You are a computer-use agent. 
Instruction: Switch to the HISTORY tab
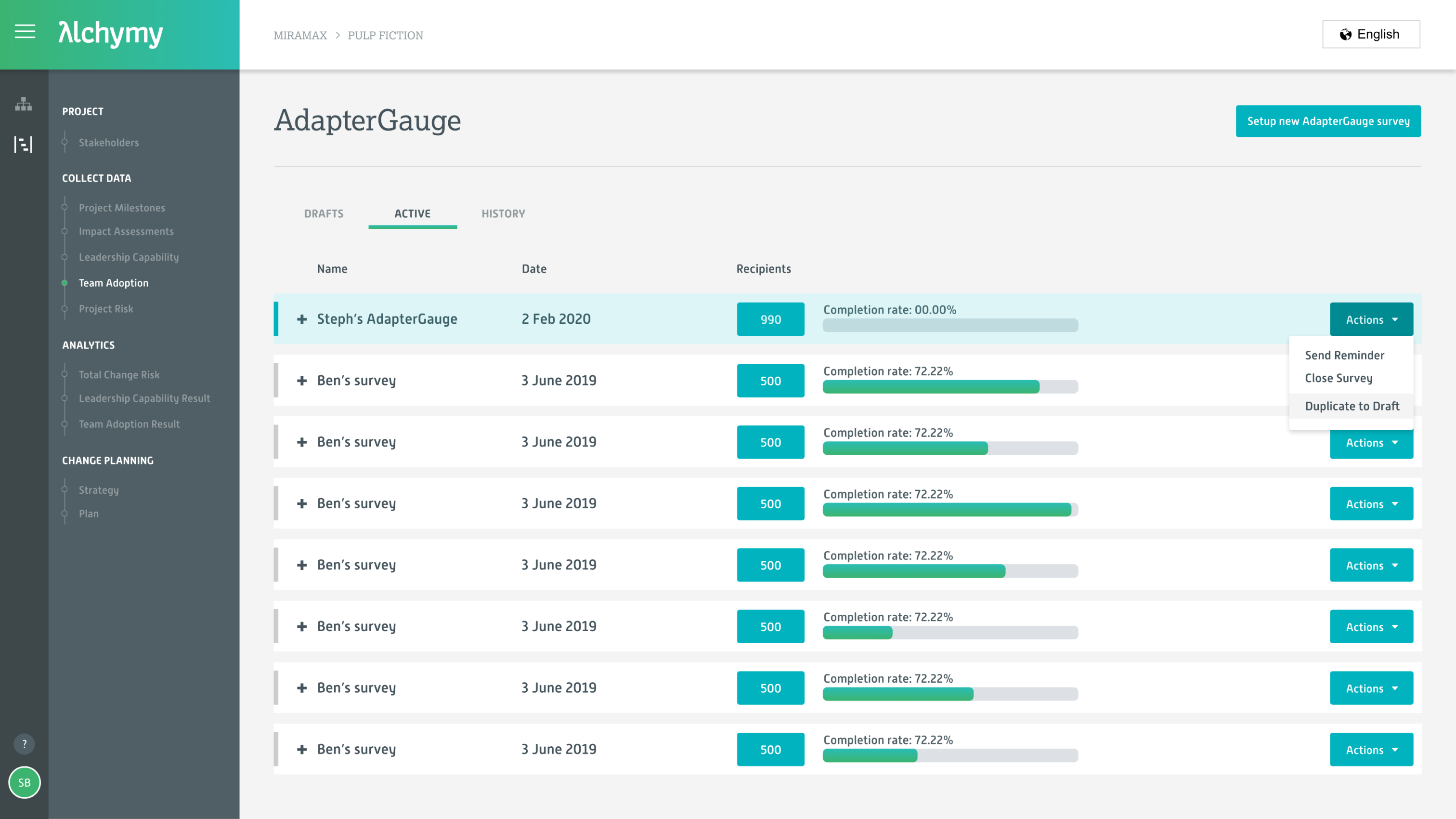click(503, 213)
